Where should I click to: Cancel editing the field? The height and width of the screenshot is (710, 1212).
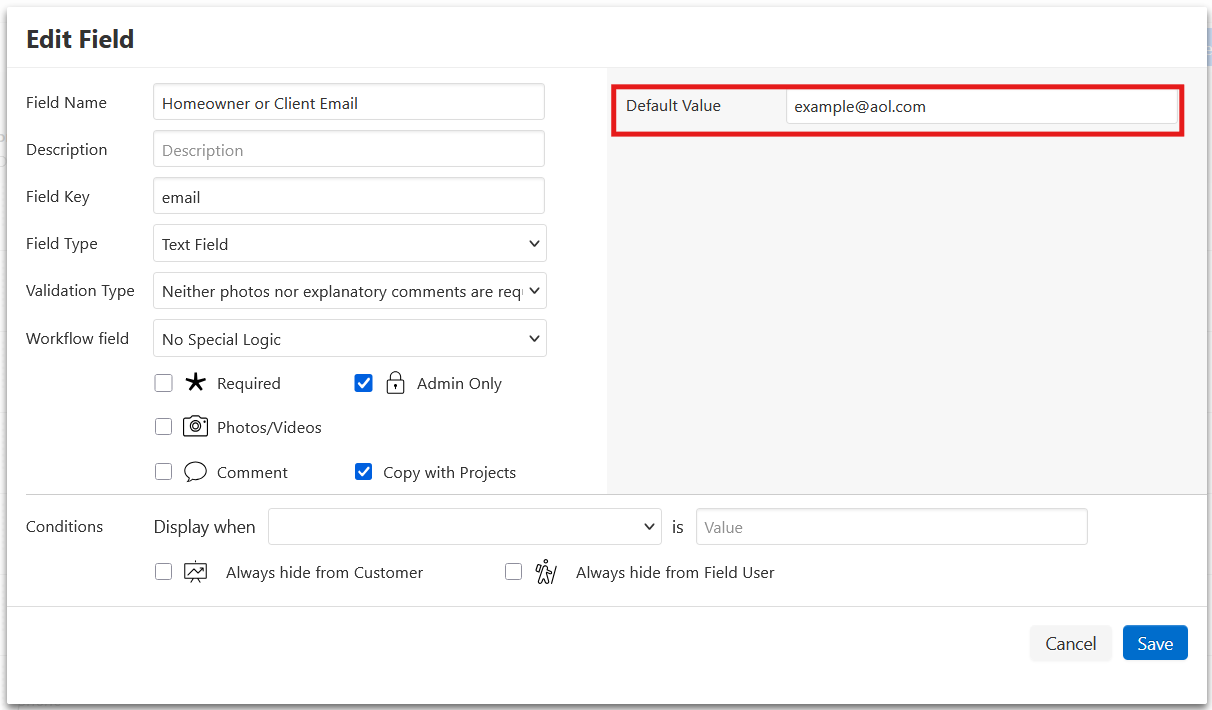click(x=1070, y=643)
